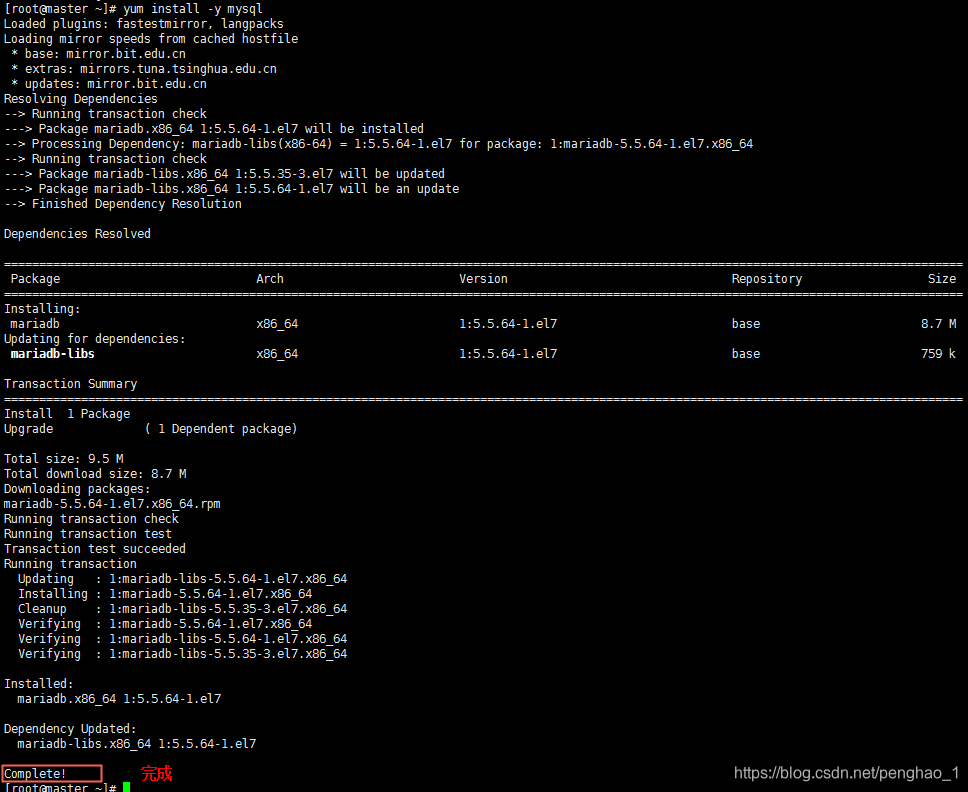The image size is (968, 792).
Task: Click the 'Updating : 1:mariadb-libs-5.5.64' line
Action: [x=183, y=579]
